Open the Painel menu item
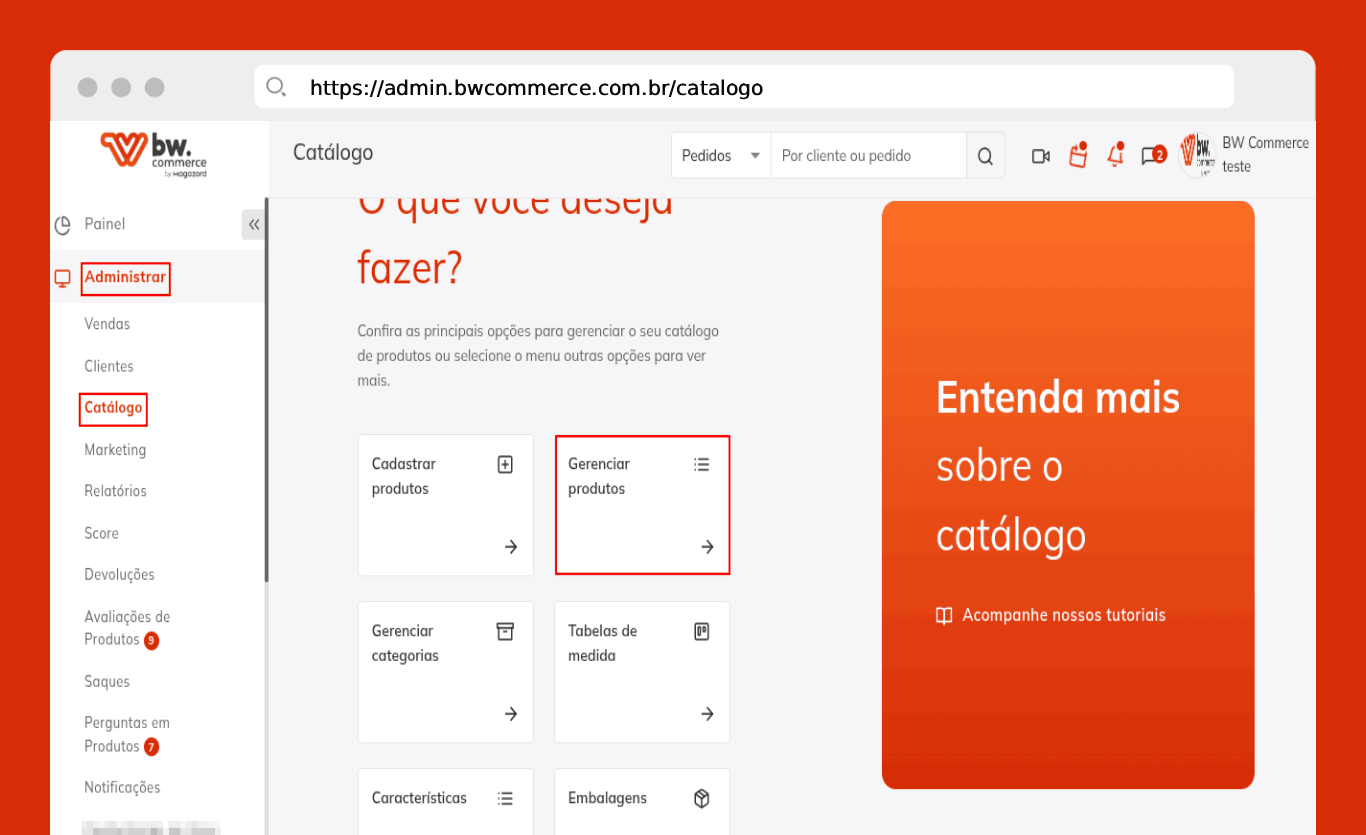 (x=104, y=224)
